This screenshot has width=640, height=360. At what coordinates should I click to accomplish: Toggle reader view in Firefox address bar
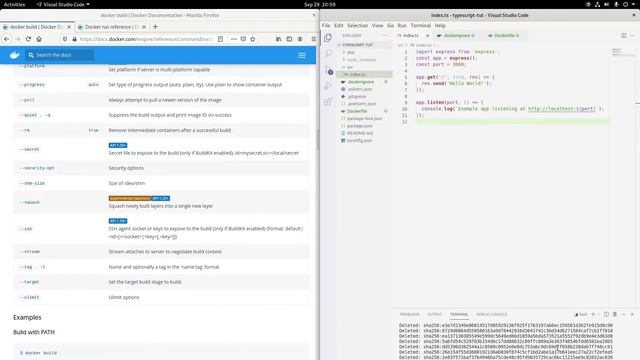point(220,39)
